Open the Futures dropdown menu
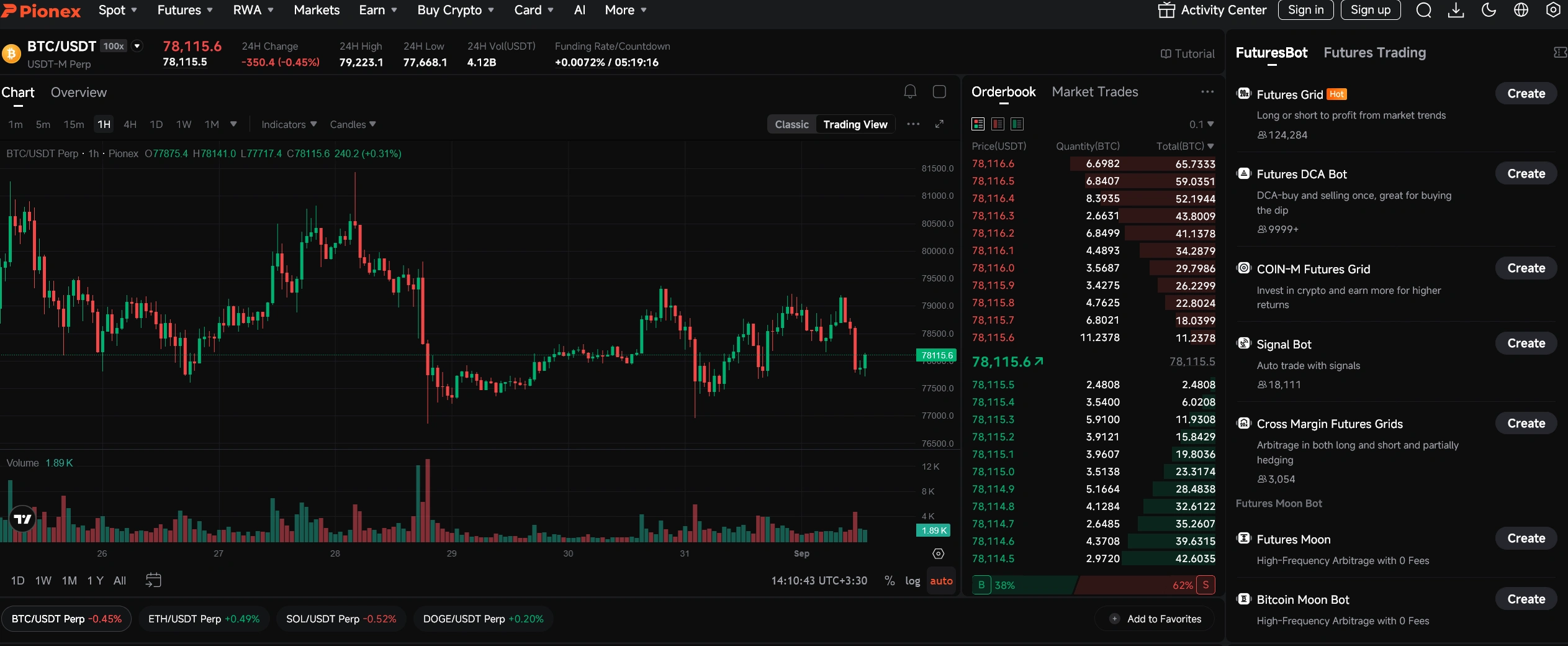1568x646 pixels. (185, 10)
